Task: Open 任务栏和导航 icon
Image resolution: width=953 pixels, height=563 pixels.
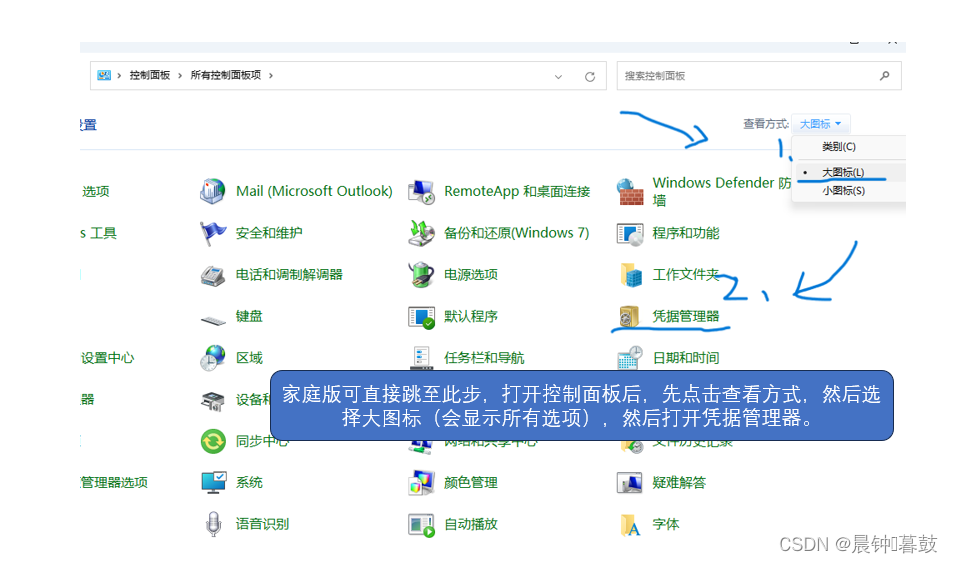Action: [x=421, y=357]
